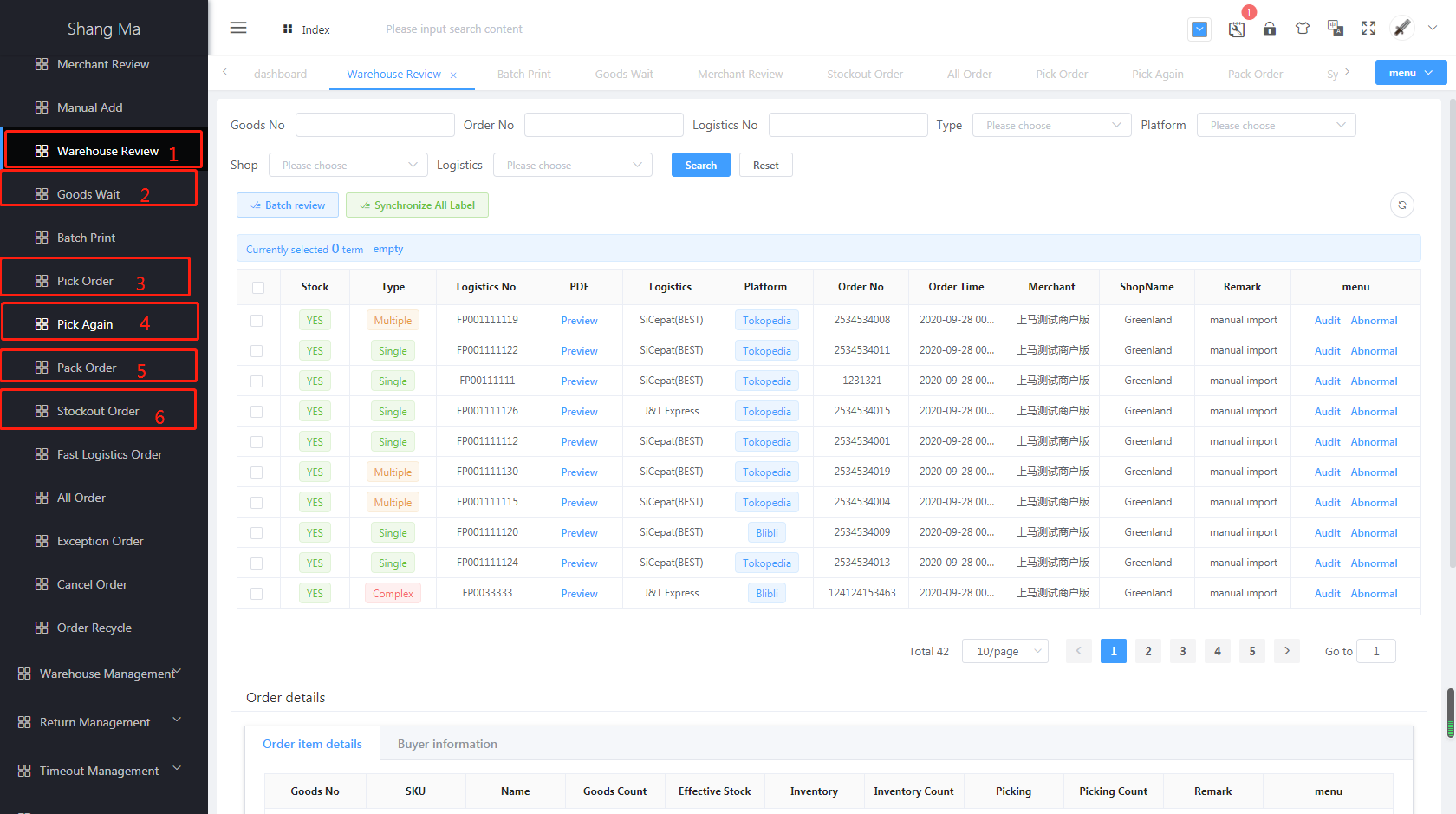This screenshot has height=814, width=1456.
Task: Switch to the dashboard tab
Action: 280,74
